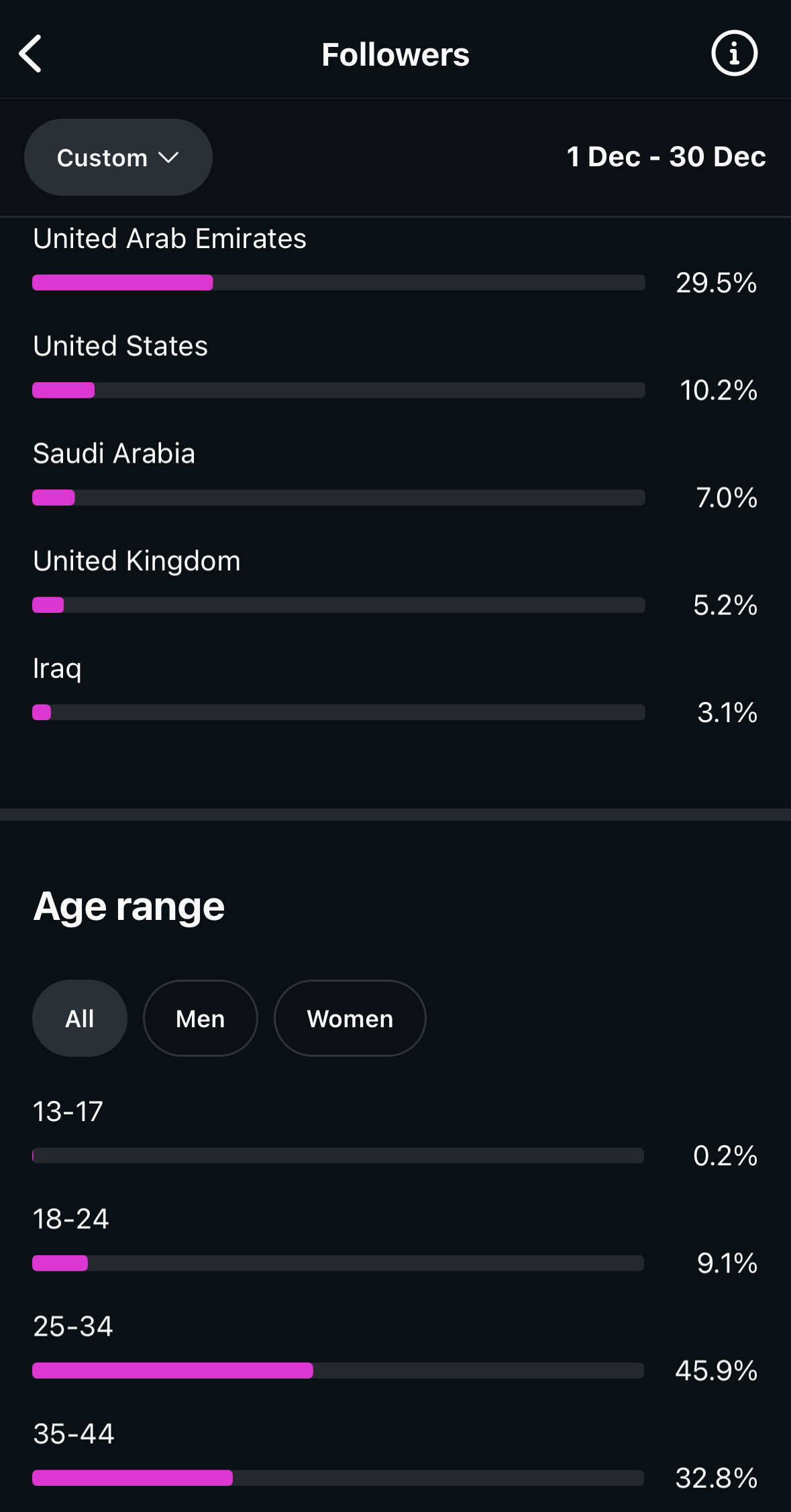Tap the 25-34 age range bar

(338, 1371)
